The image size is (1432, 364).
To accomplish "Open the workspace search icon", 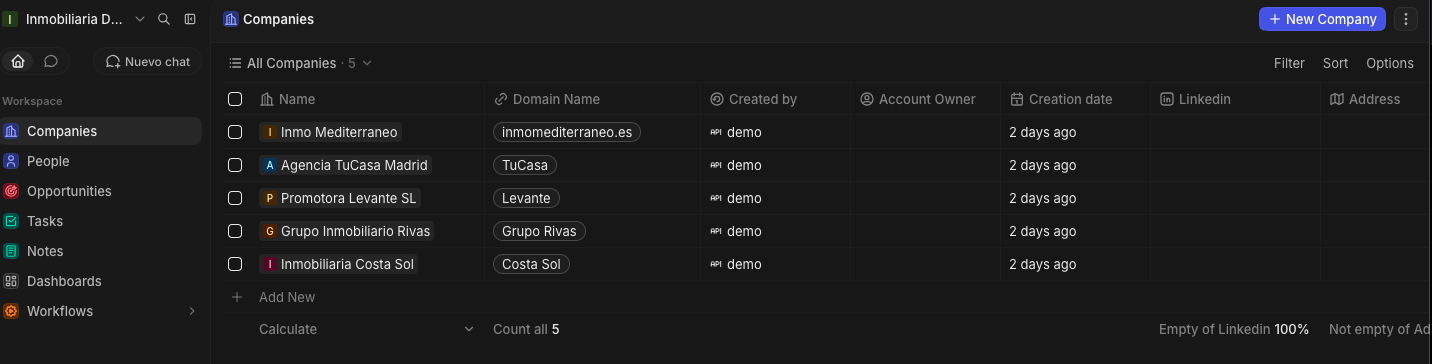I will click(x=164, y=19).
